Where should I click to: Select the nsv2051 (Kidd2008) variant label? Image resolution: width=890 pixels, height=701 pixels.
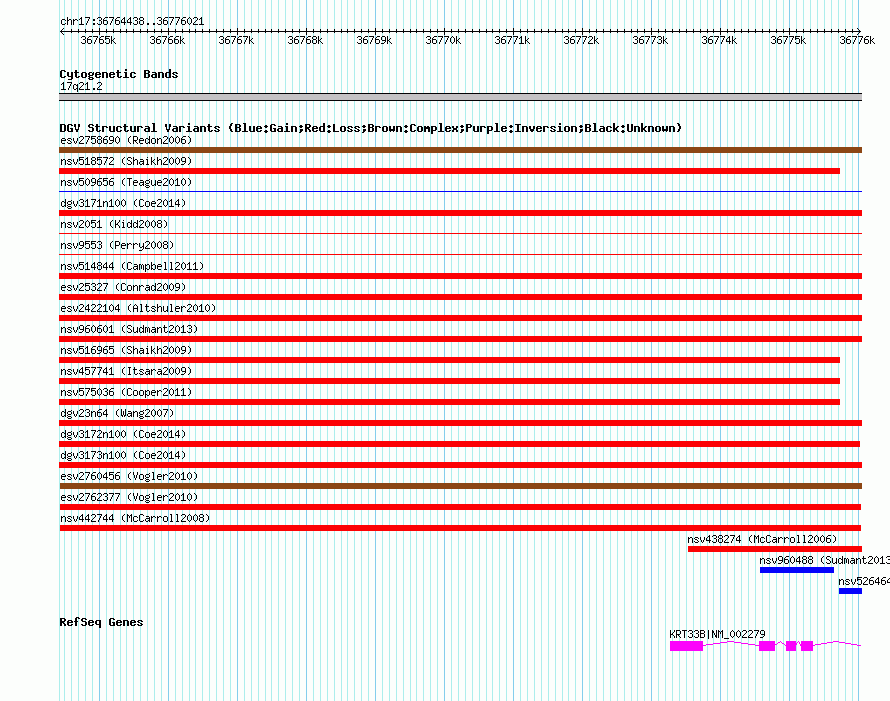114,224
